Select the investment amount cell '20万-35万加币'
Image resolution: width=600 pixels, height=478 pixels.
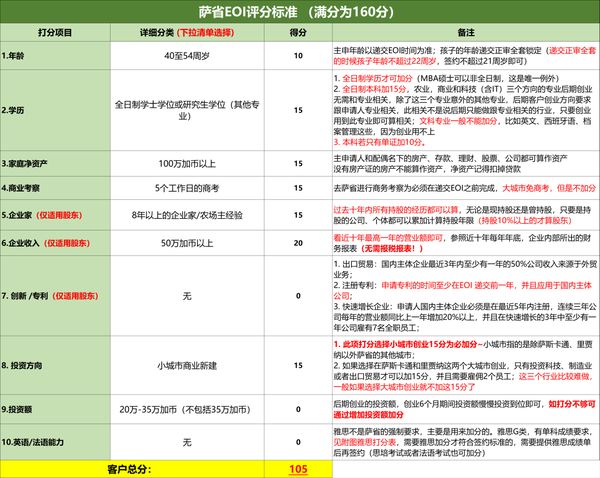[x=187, y=409]
